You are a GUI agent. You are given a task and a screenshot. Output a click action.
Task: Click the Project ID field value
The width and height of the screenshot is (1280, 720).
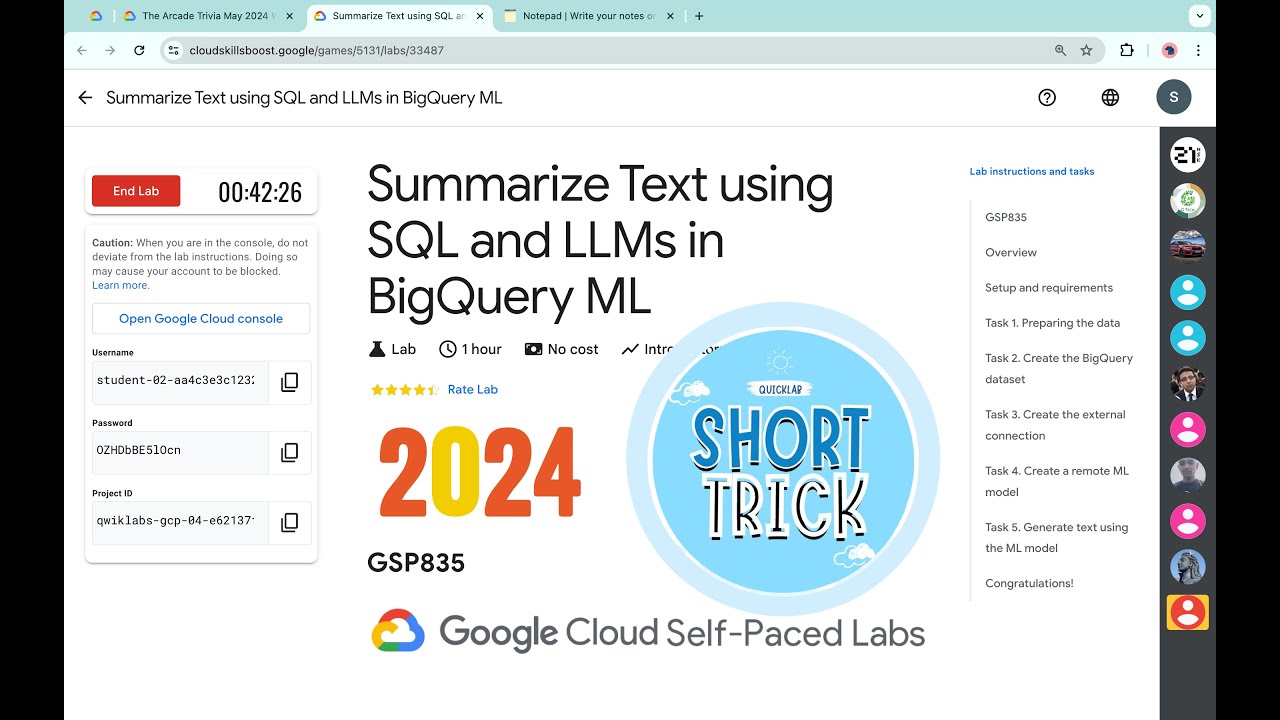[180, 522]
